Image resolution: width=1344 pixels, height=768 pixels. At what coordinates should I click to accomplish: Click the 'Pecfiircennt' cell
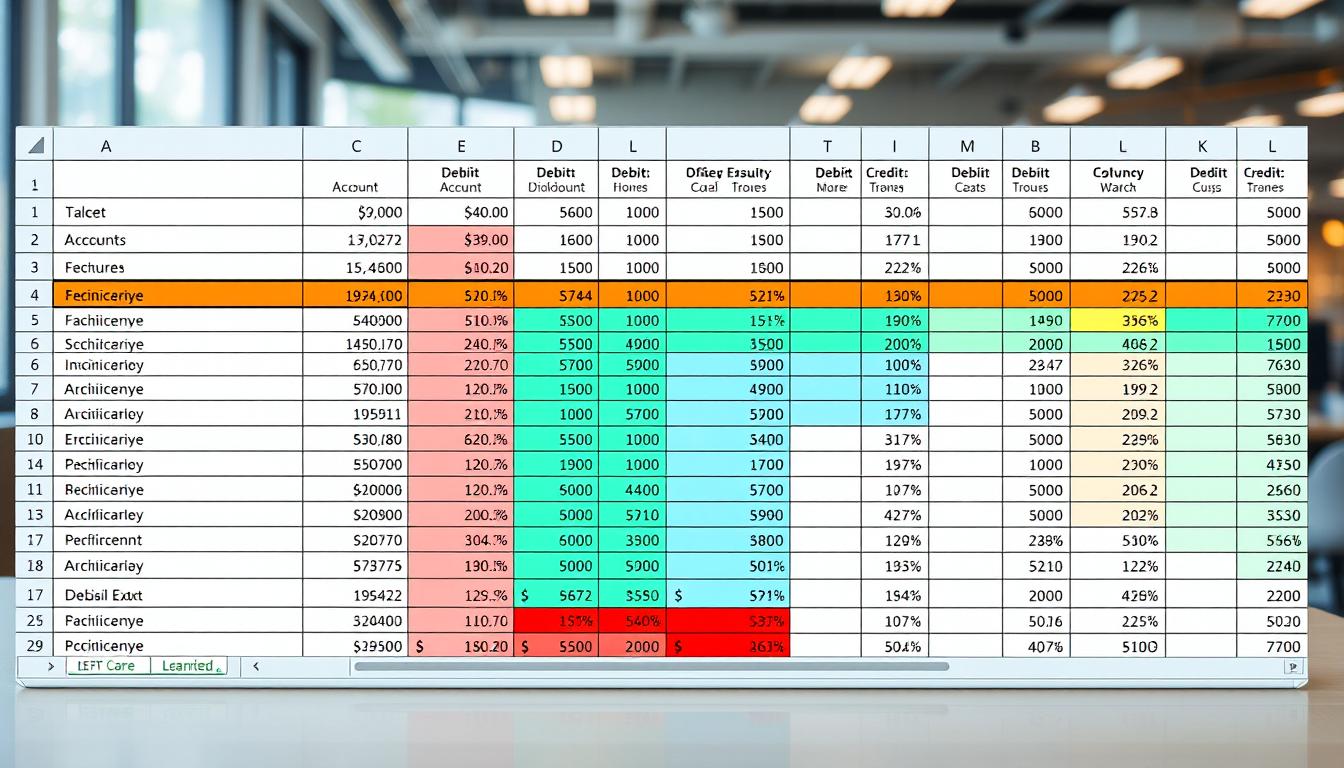tap(178, 540)
